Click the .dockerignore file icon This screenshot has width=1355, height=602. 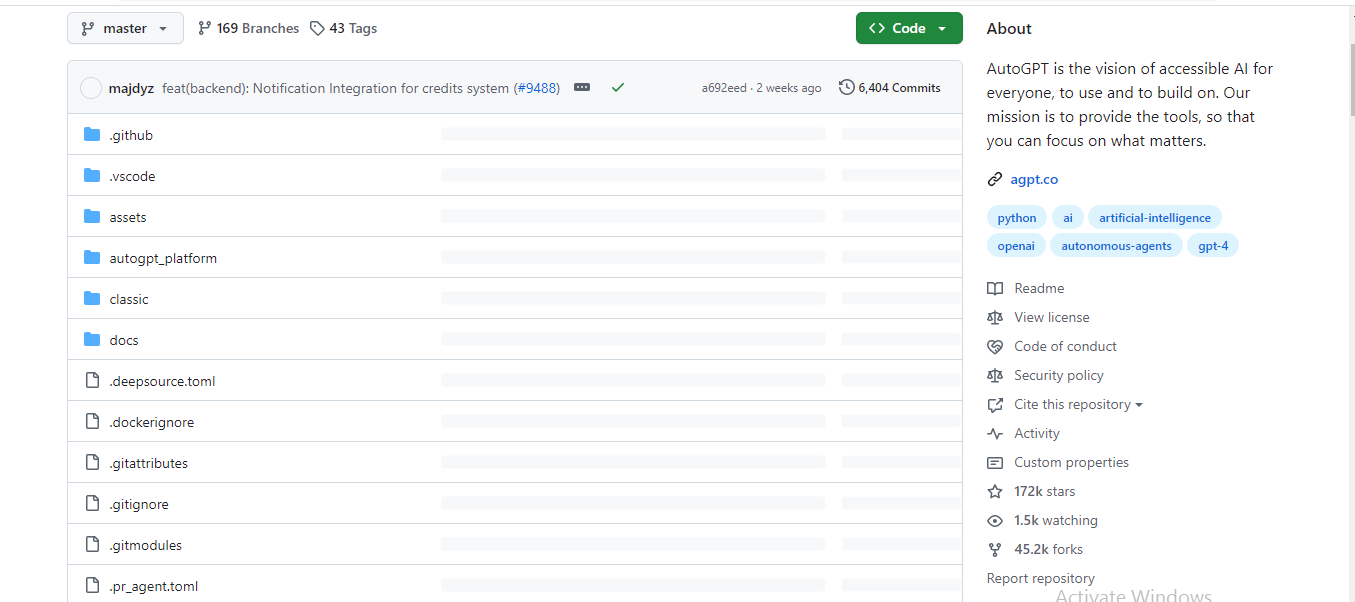[92, 422]
